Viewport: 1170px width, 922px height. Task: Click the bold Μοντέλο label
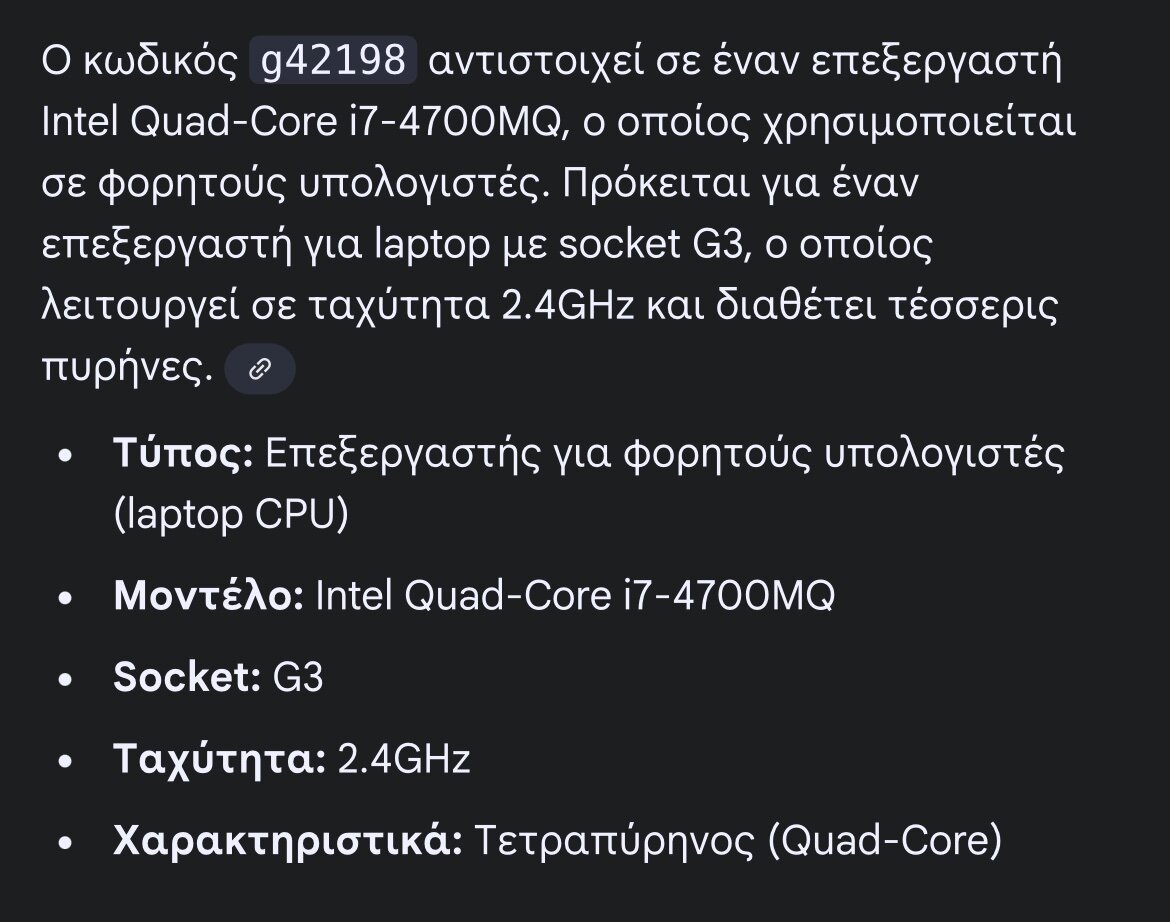(208, 596)
